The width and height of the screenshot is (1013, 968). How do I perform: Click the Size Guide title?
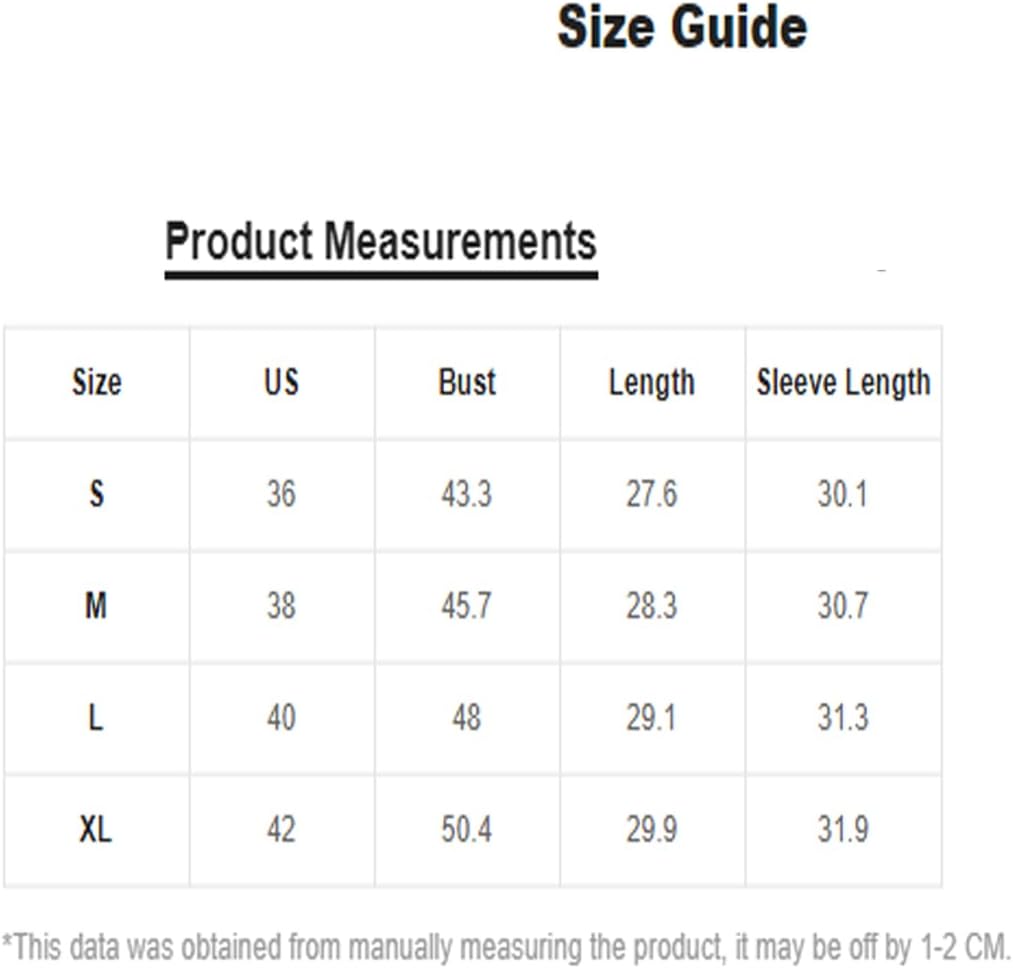(682, 28)
